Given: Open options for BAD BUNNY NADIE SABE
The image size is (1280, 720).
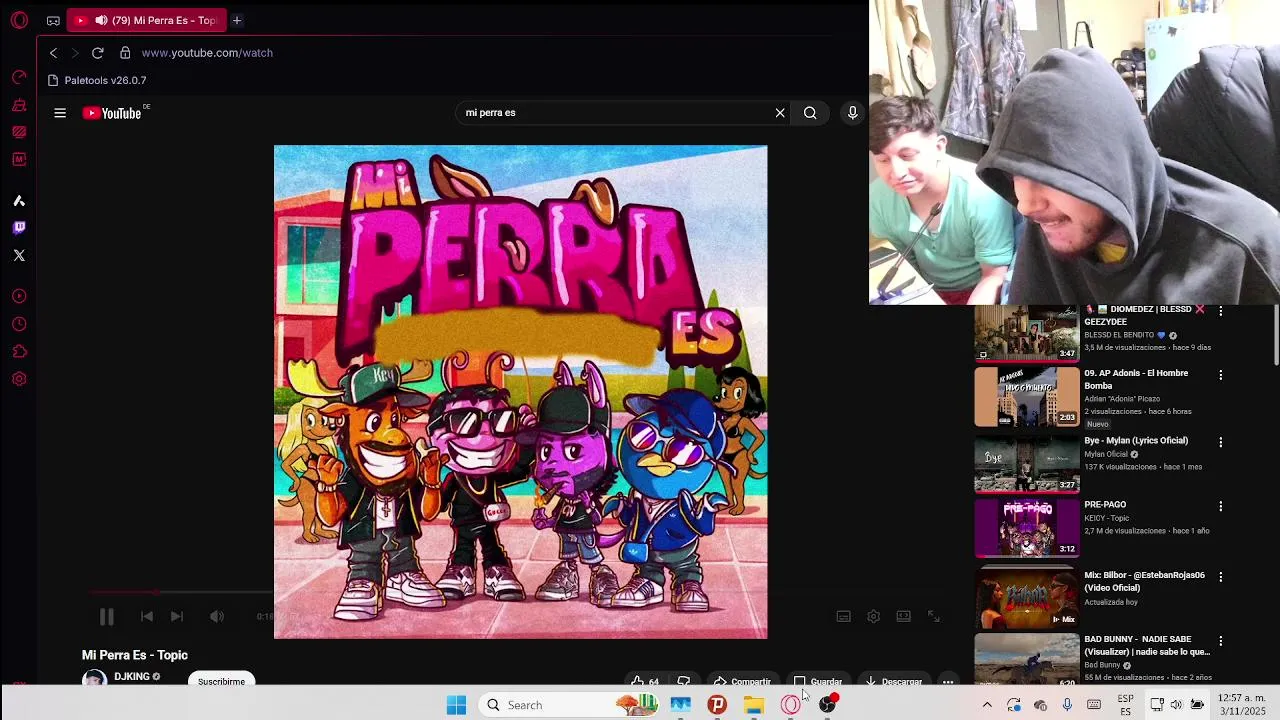Looking at the screenshot, I should (1220, 641).
